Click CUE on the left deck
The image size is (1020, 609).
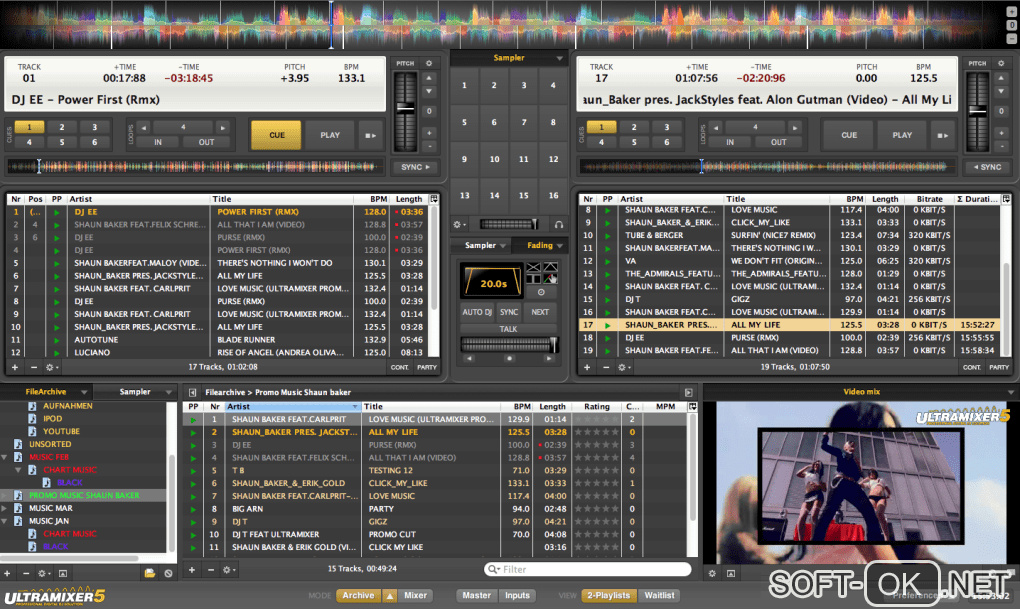tap(276, 135)
